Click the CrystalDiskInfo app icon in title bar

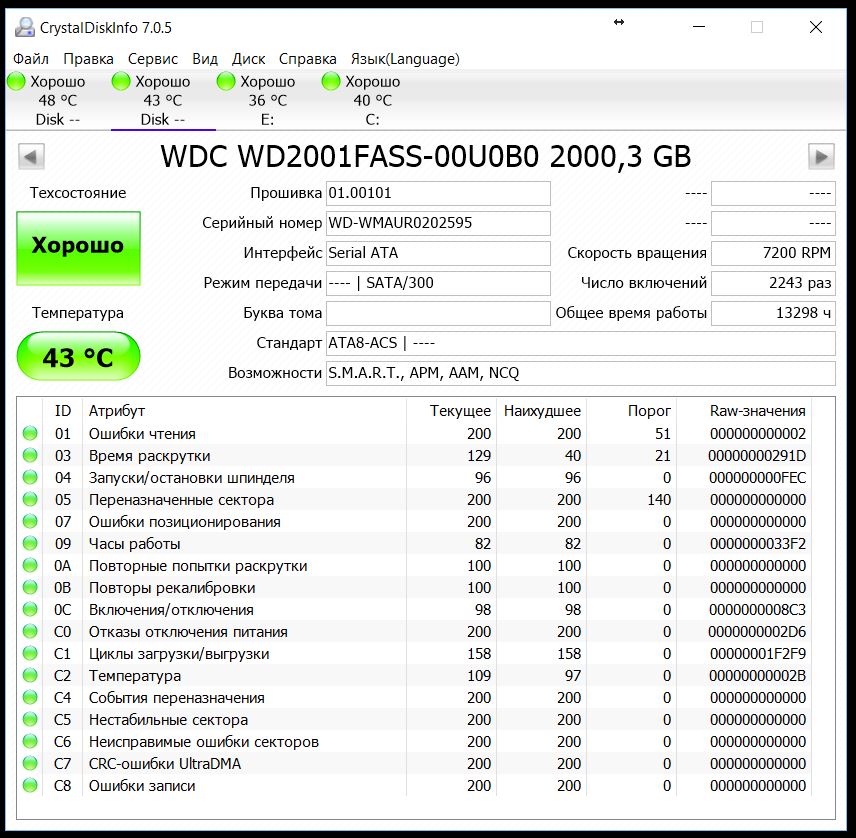tap(25, 27)
